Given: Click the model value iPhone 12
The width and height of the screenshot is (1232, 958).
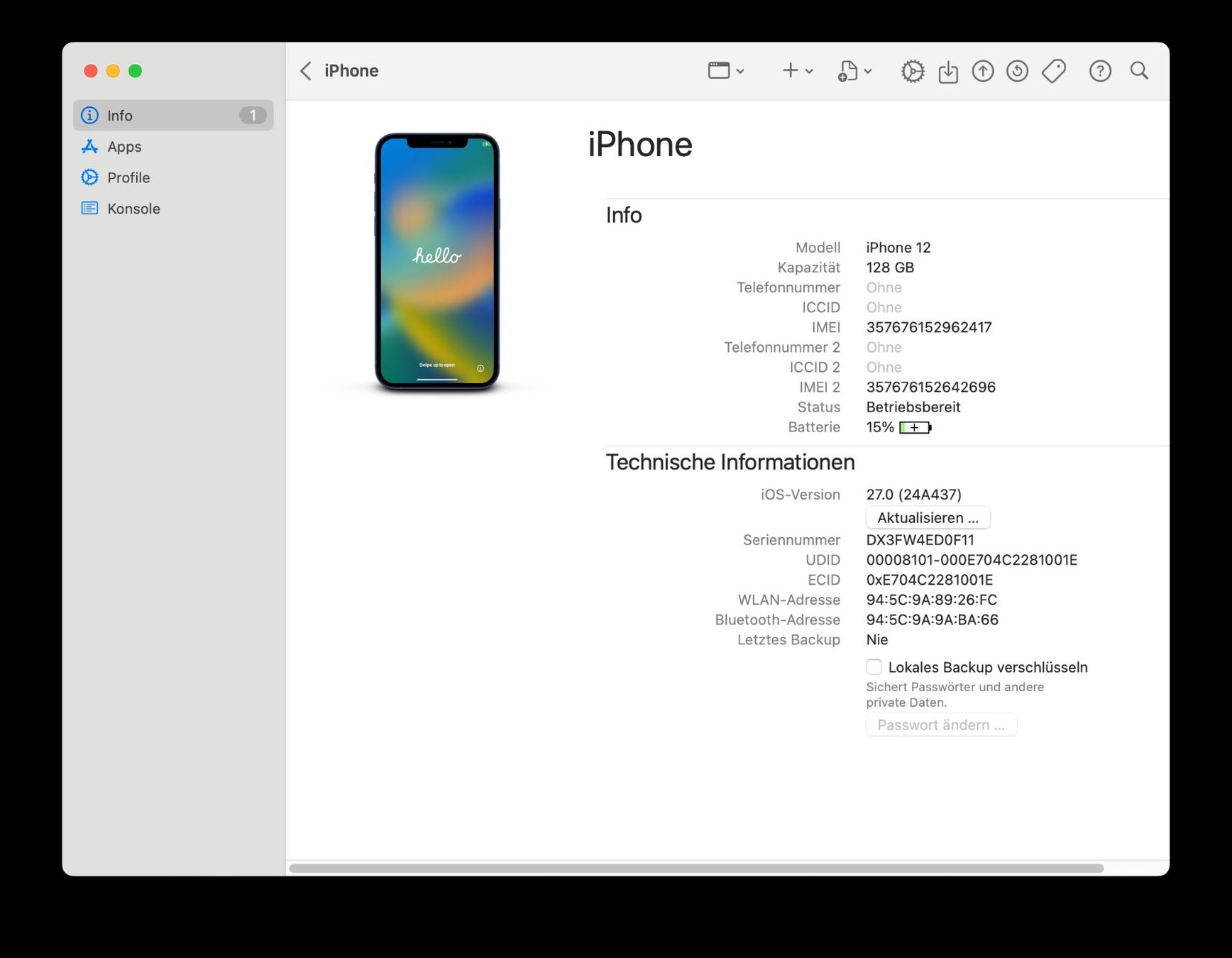Looking at the screenshot, I should click(898, 248).
